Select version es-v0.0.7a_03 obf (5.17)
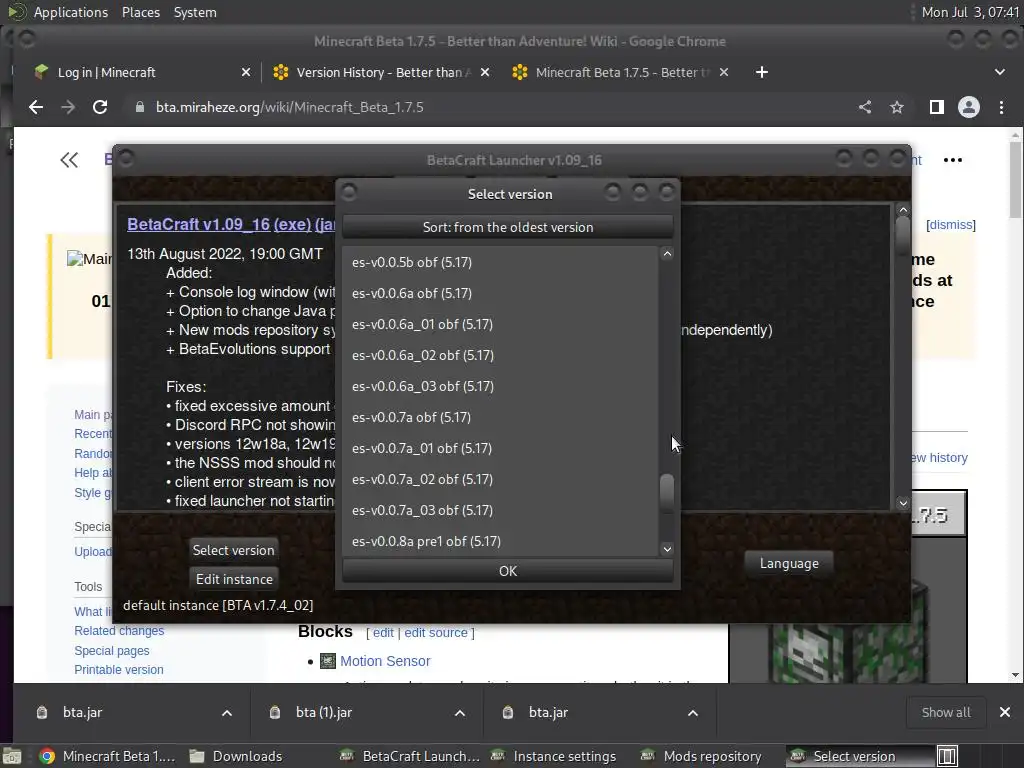Screen dimensions: 1024x768 tap(500, 510)
